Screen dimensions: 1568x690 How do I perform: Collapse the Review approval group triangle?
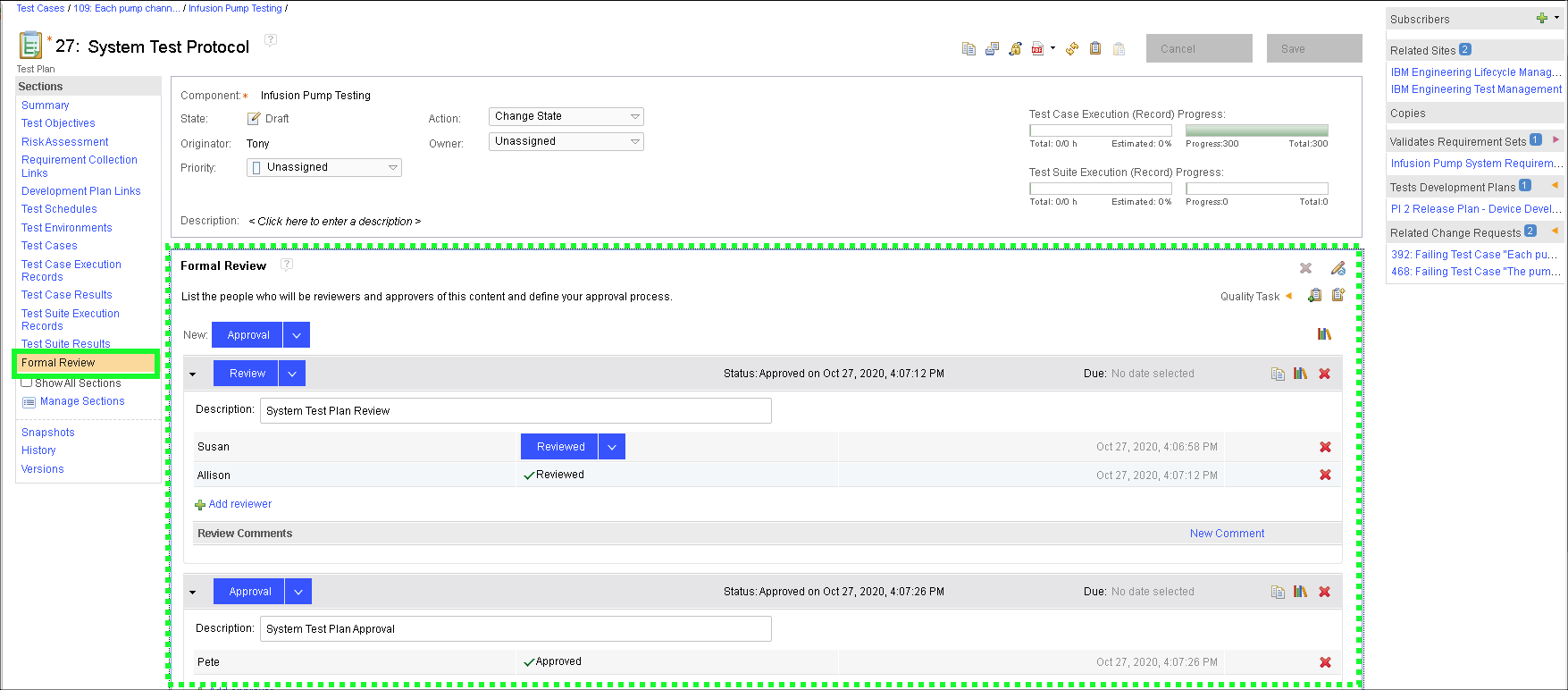click(x=193, y=374)
